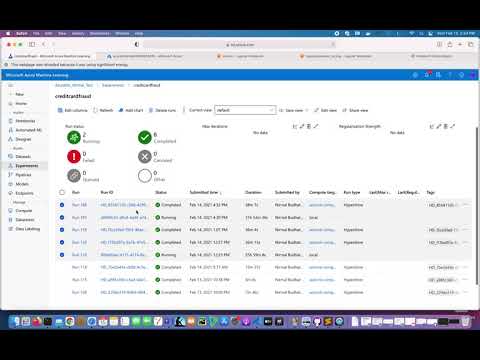
Task: Open the Current view dropdown
Action: [x=245, y=110]
